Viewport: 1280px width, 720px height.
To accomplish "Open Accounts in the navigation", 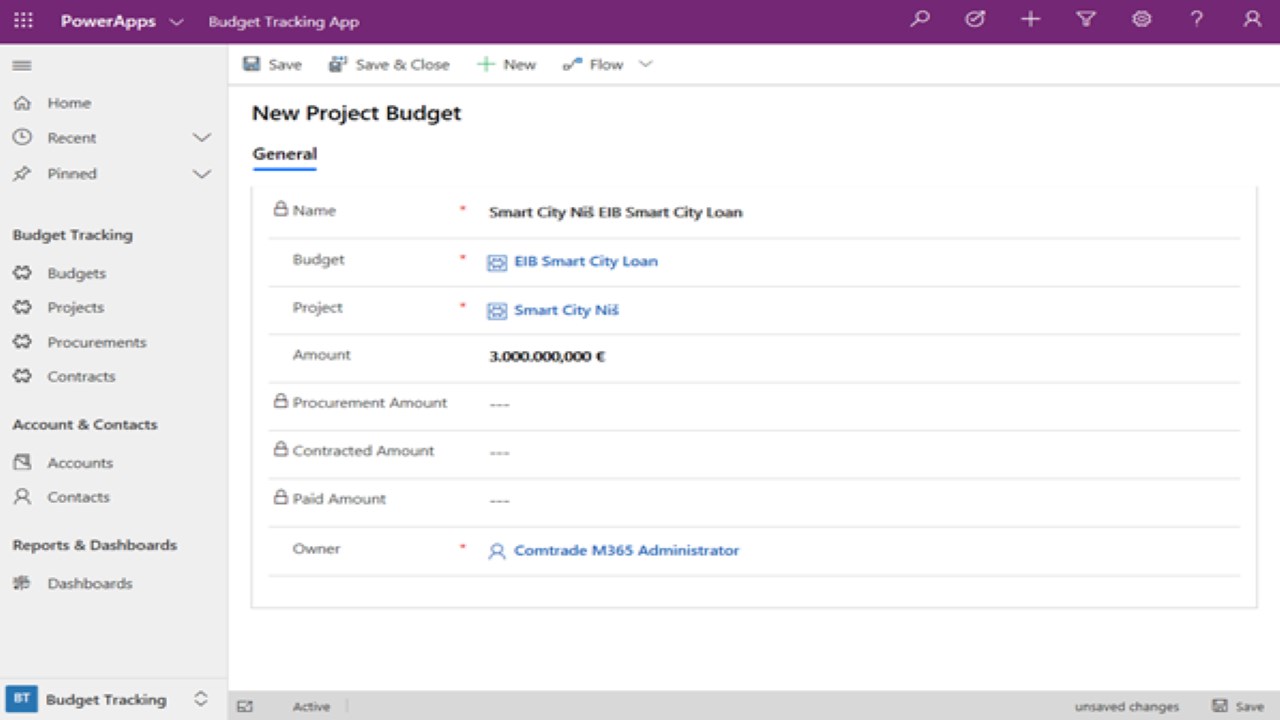I will tap(80, 463).
